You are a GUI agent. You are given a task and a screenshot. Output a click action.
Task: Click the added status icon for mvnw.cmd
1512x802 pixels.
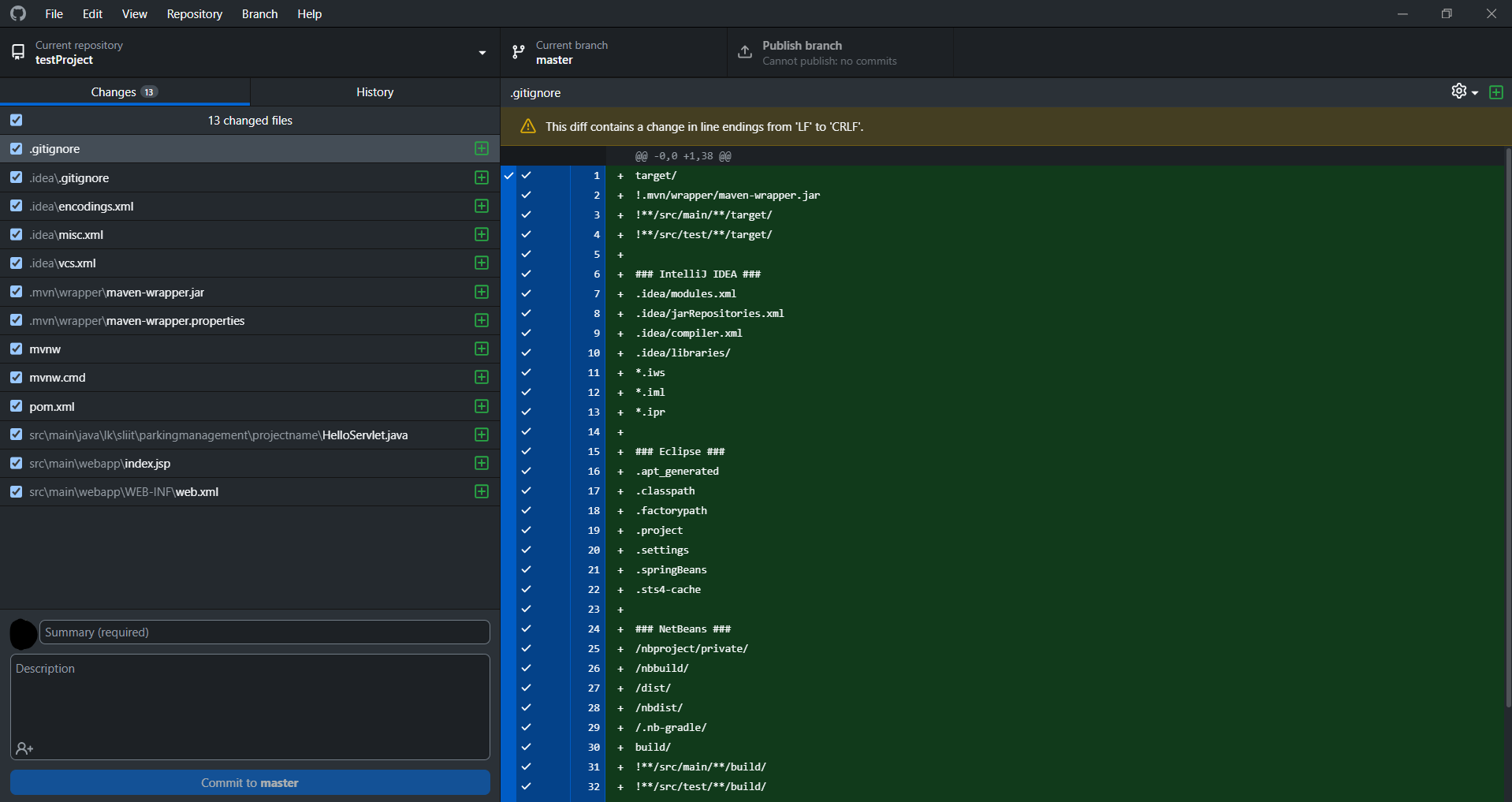click(x=482, y=378)
